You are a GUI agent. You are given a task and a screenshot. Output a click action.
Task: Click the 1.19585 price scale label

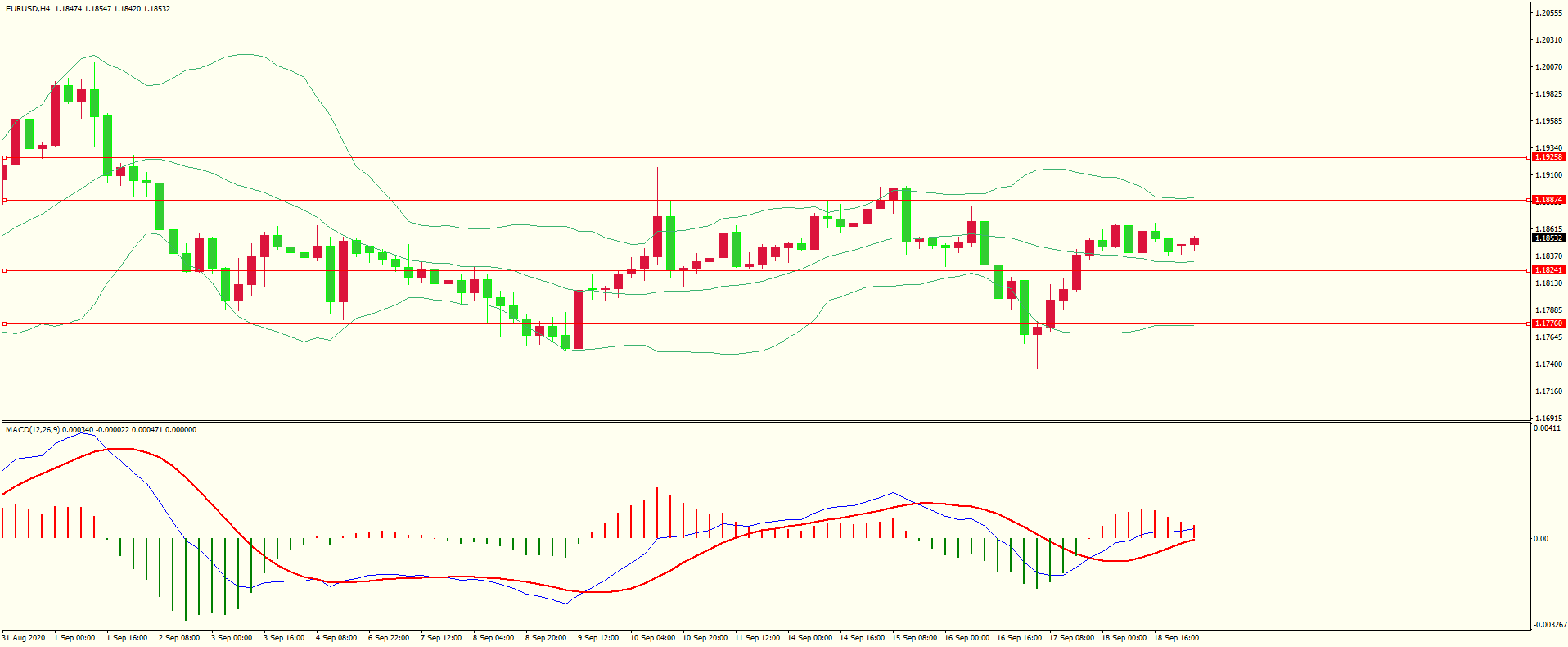point(1549,121)
